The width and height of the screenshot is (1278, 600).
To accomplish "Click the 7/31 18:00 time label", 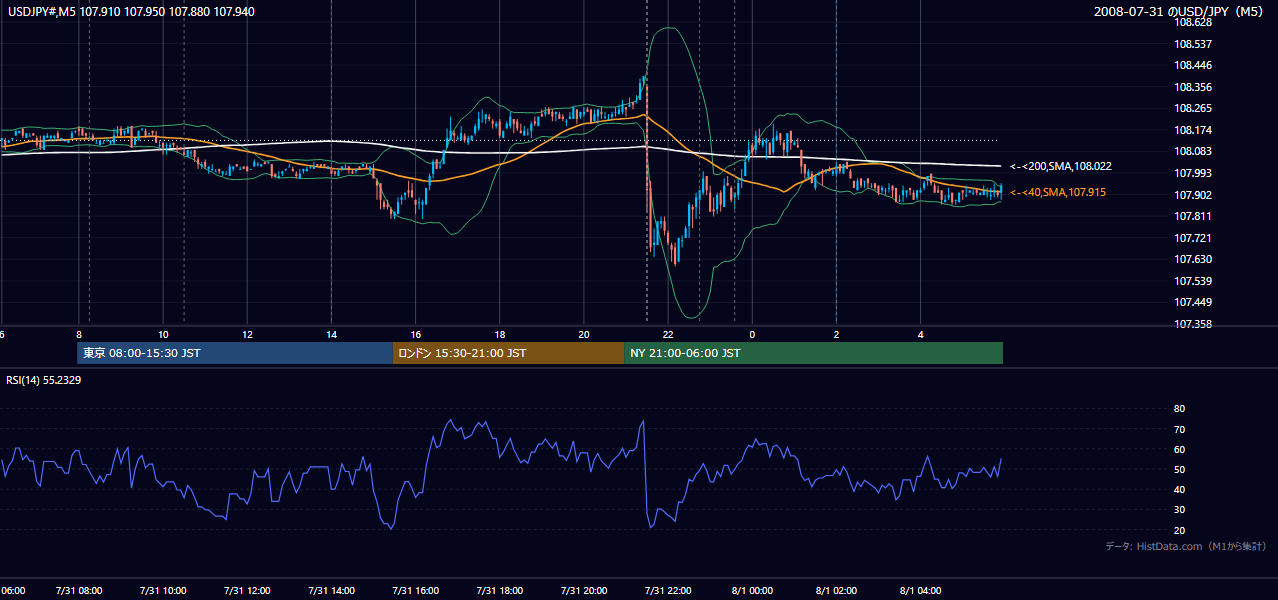I will click(x=499, y=590).
